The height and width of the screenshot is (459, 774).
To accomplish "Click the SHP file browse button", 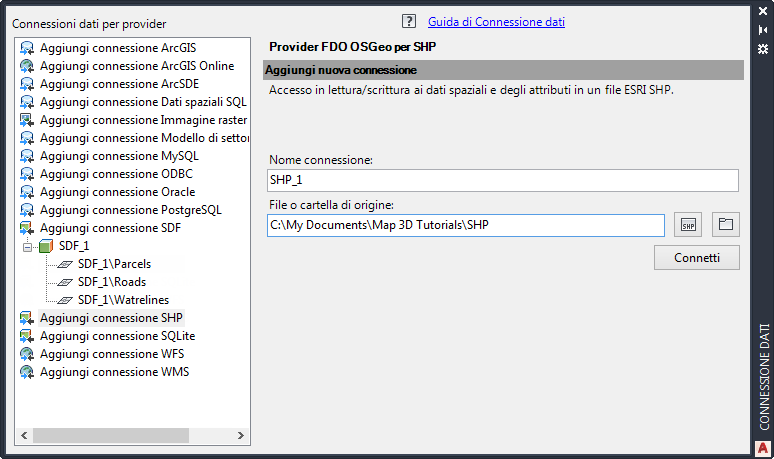I will 688,225.
